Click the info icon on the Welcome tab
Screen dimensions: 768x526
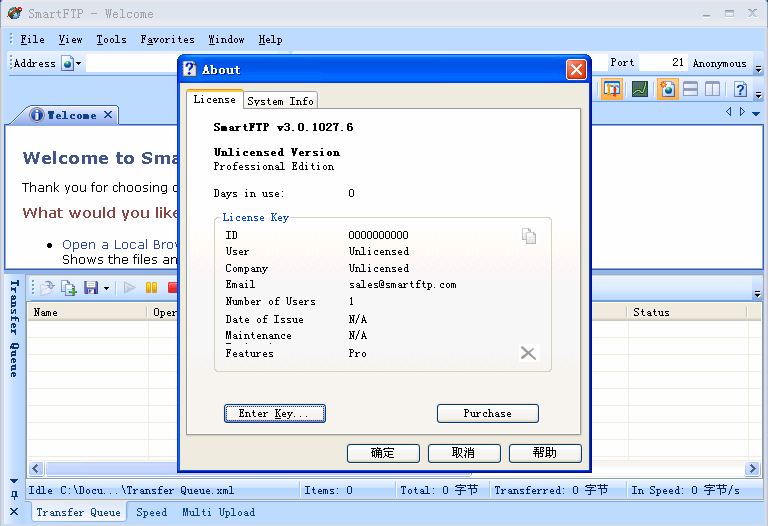tap(37, 115)
